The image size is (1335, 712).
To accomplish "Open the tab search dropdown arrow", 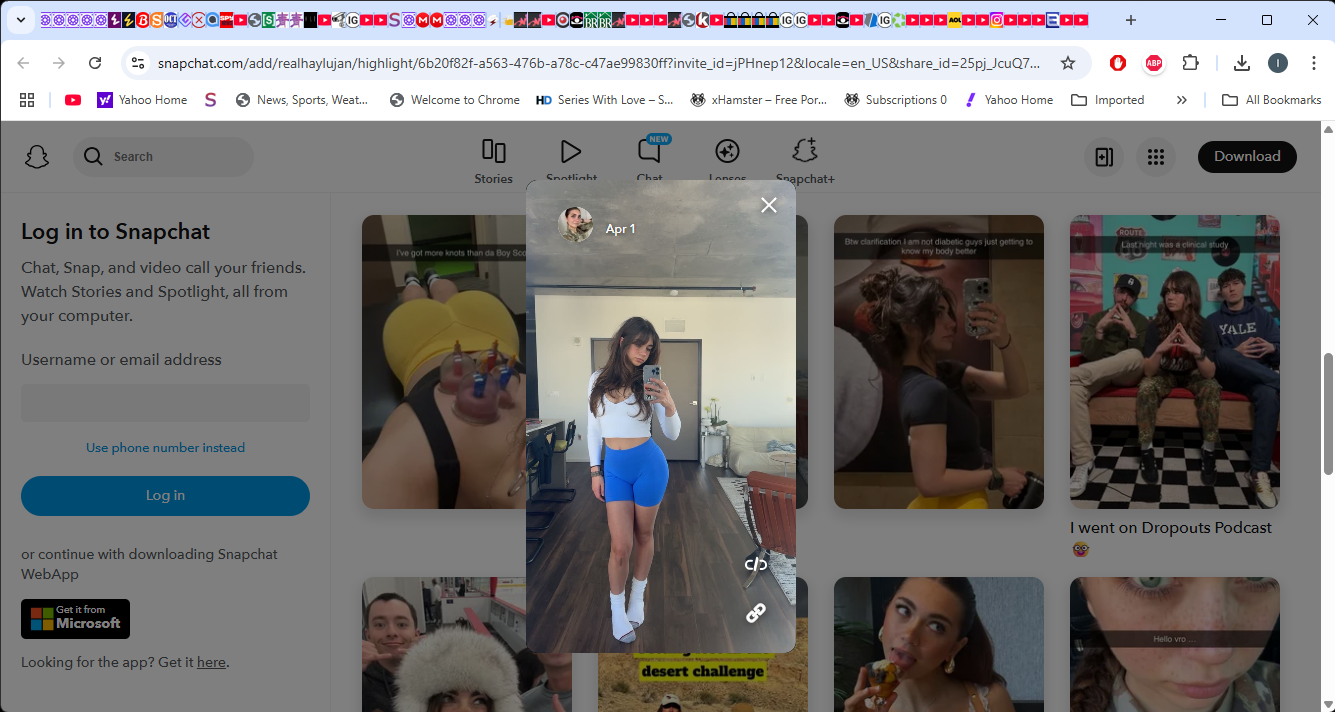I will tap(20, 20).
